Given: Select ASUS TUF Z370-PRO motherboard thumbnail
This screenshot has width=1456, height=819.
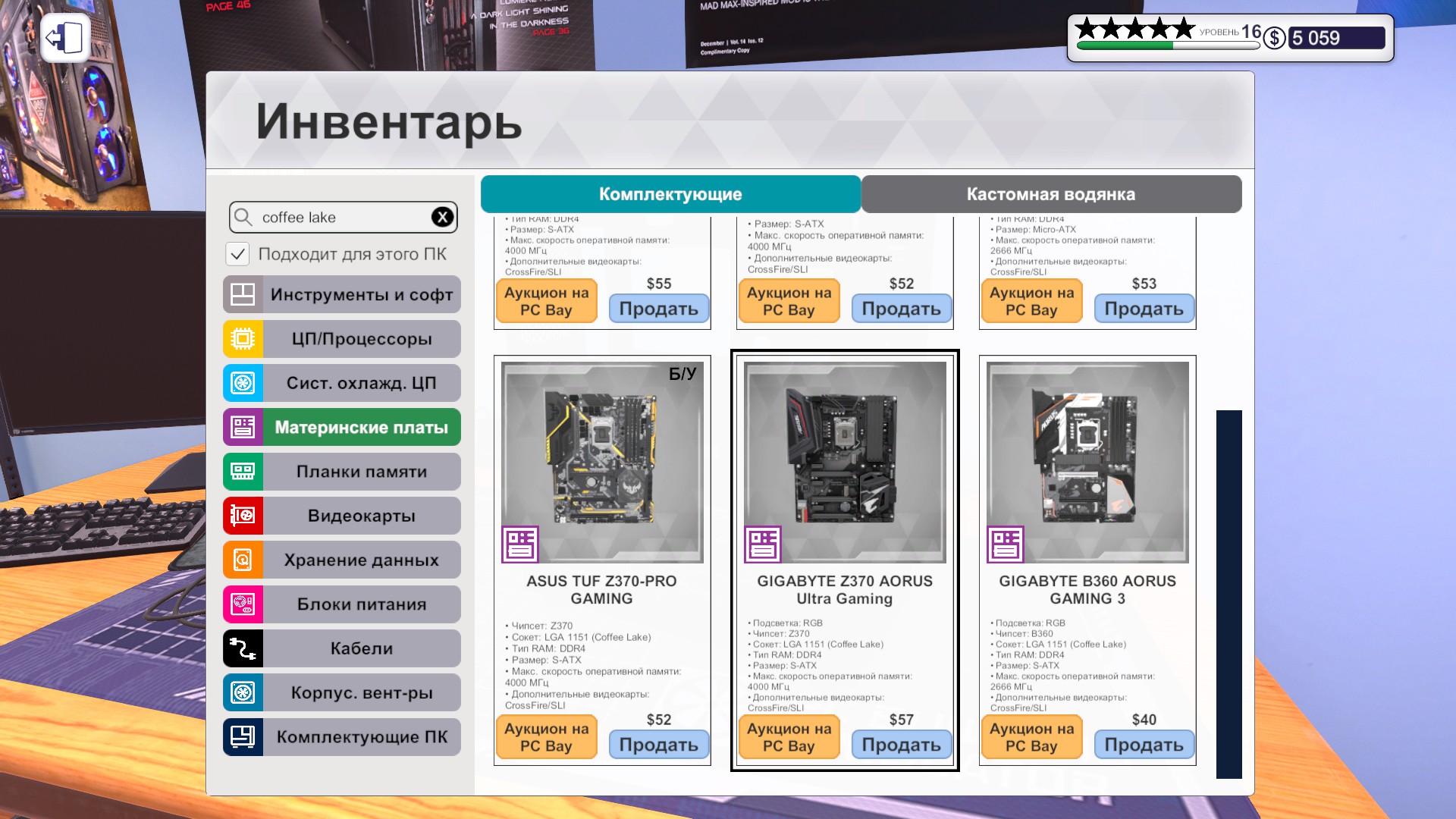Looking at the screenshot, I should tap(602, 462).
